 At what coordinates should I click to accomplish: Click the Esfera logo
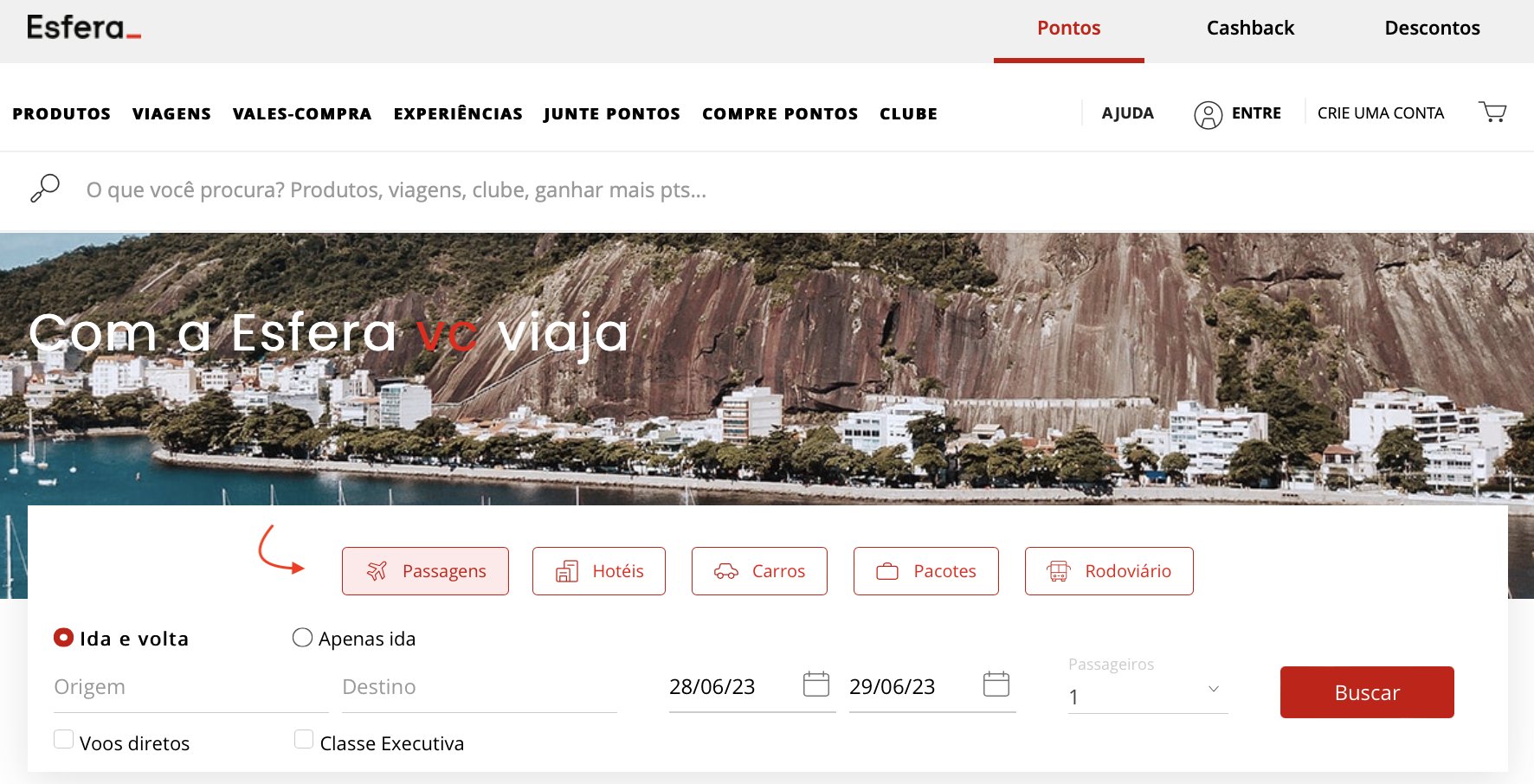[84, 28]
